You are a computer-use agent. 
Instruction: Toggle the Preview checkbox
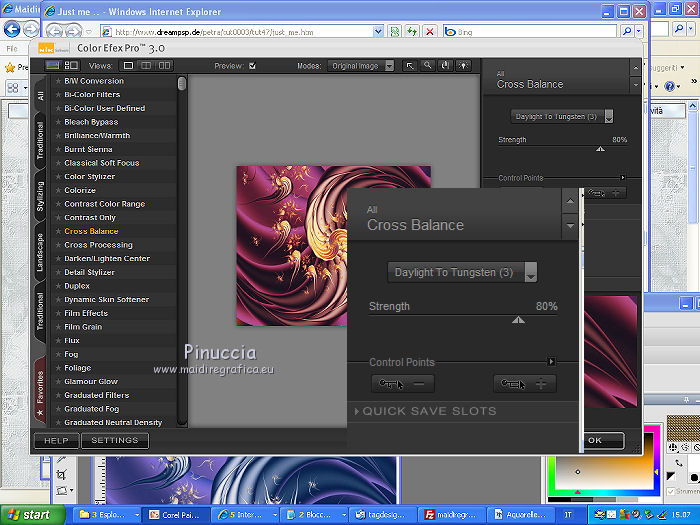(x=252, y=67)
